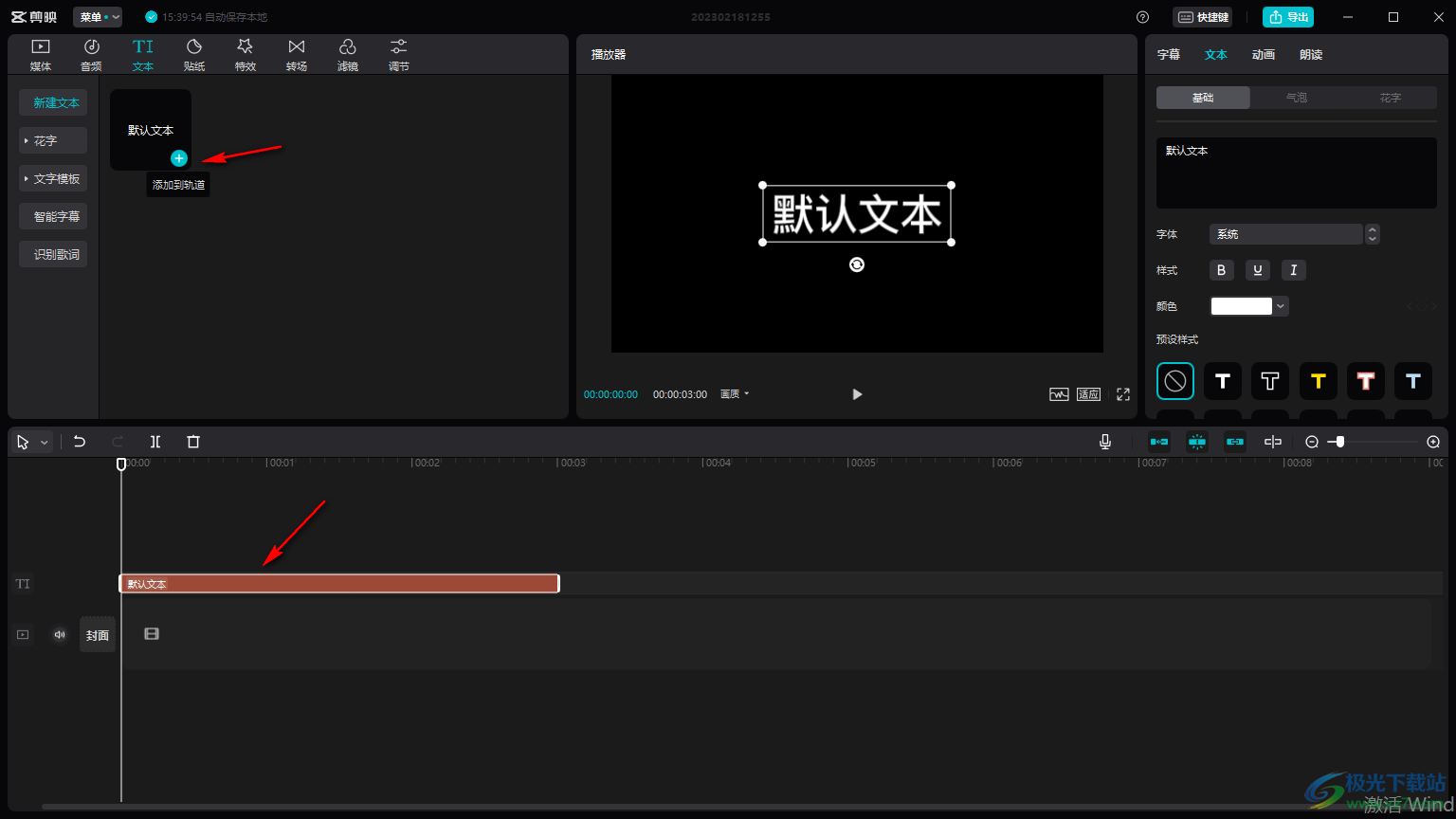1456x819 pixels.
Task: Click the 默认文本 text input box
Action: coord(1296,173)
